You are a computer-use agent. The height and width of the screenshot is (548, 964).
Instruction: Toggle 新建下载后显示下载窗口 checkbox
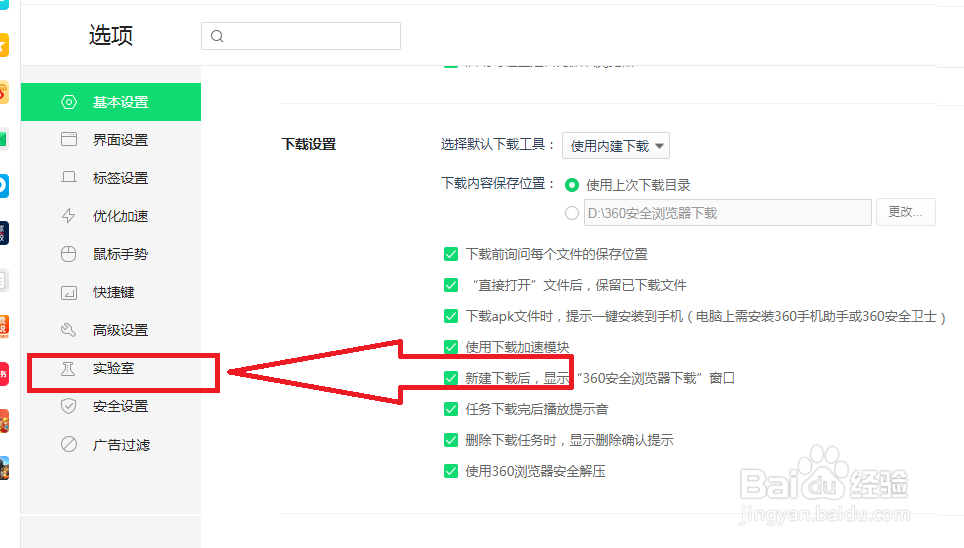tap(451, 378)
